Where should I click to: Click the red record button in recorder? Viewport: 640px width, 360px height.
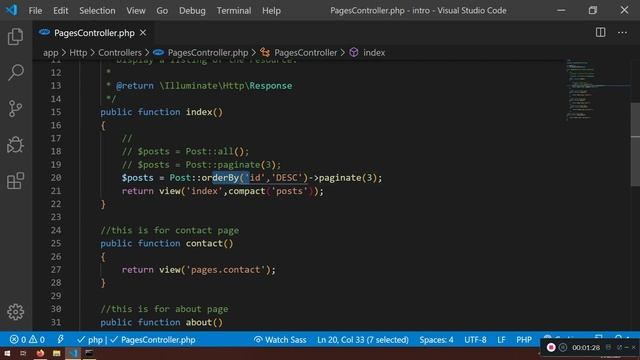(x=551, y=347)
